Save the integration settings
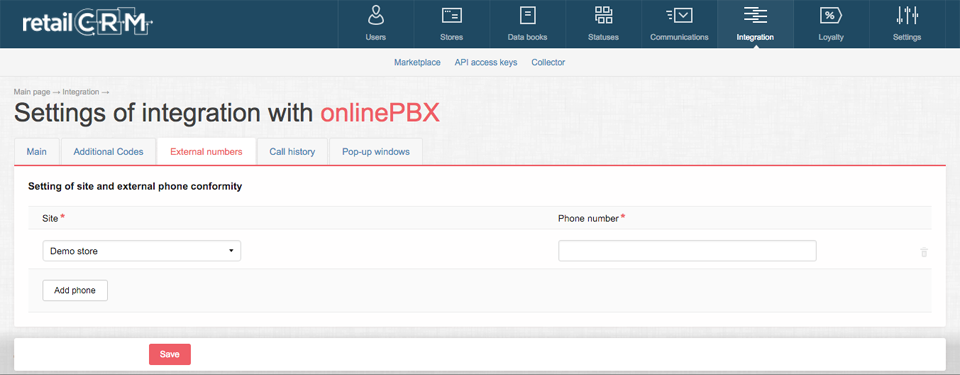The height and width of the screenshot is (375, 960). point(170,354)
